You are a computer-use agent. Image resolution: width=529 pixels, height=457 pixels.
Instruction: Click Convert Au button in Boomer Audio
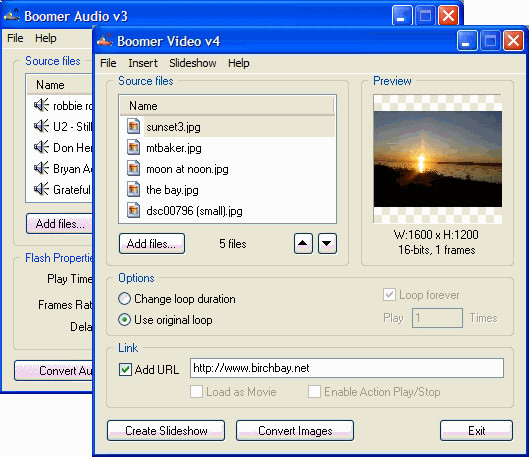(54, 371)
